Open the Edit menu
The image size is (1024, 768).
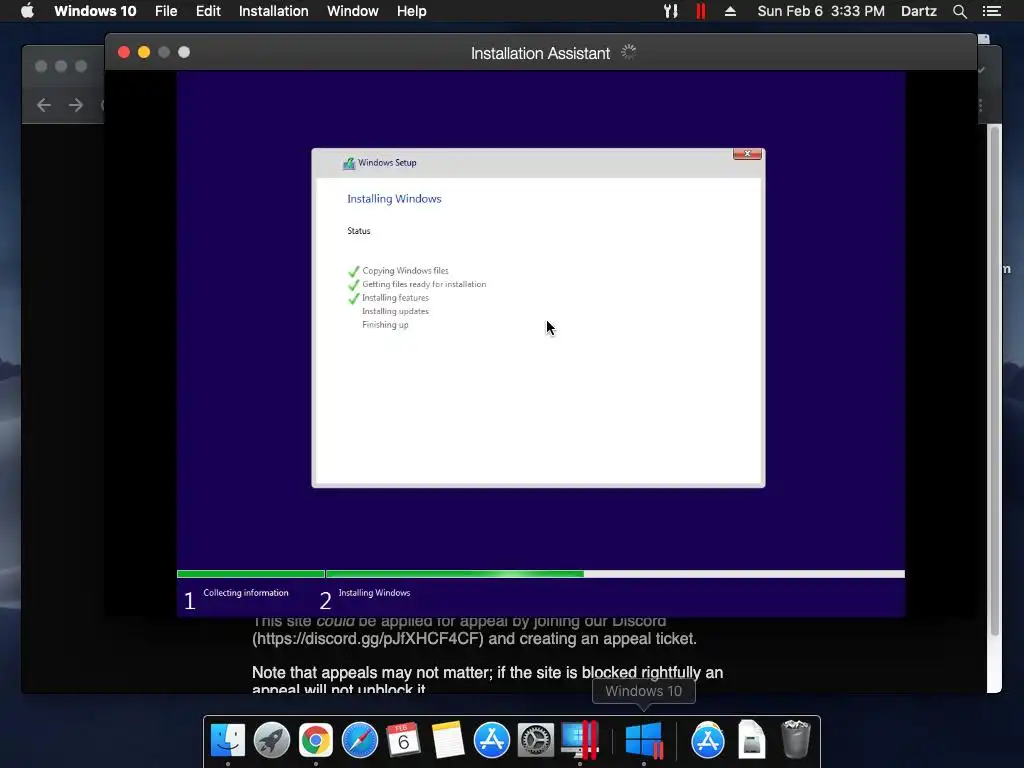coord(208,11)
